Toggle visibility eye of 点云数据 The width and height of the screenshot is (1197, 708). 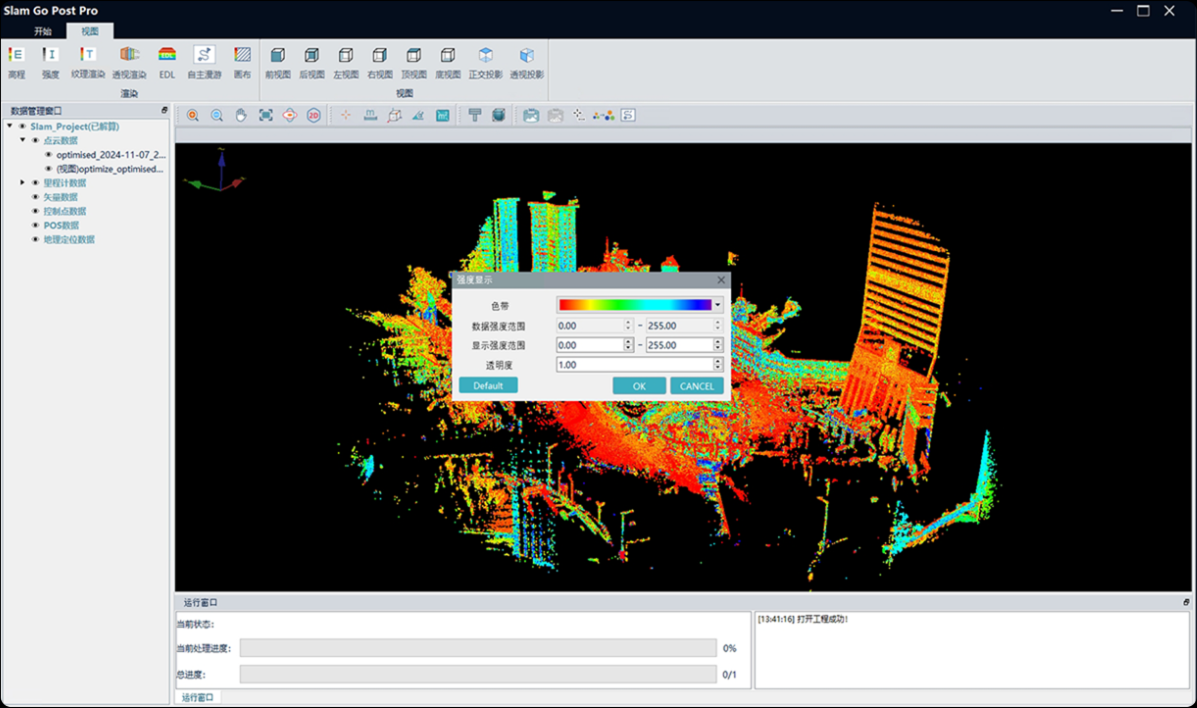(36, 141)
